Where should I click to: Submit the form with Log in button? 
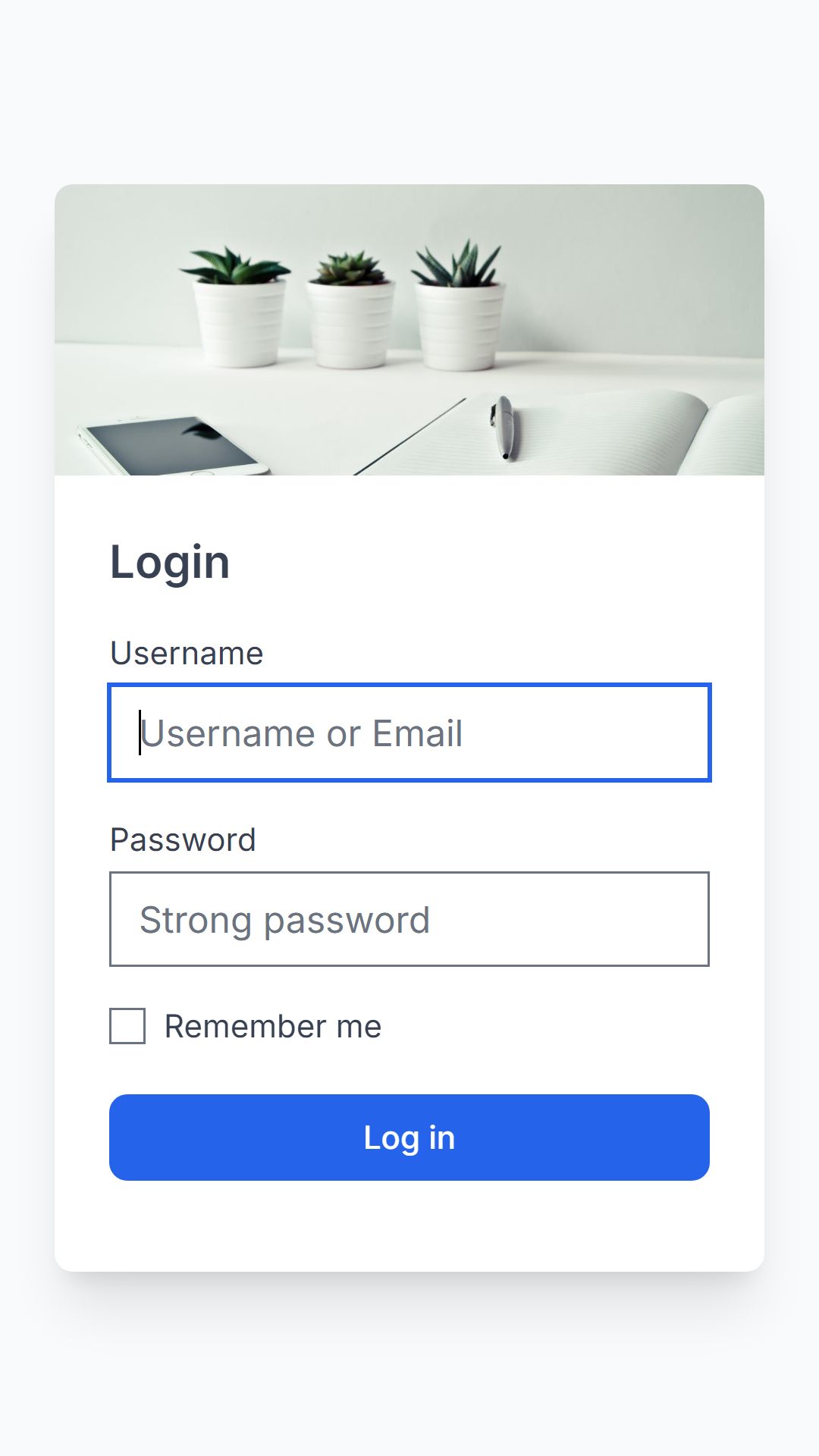[409, 1137]
